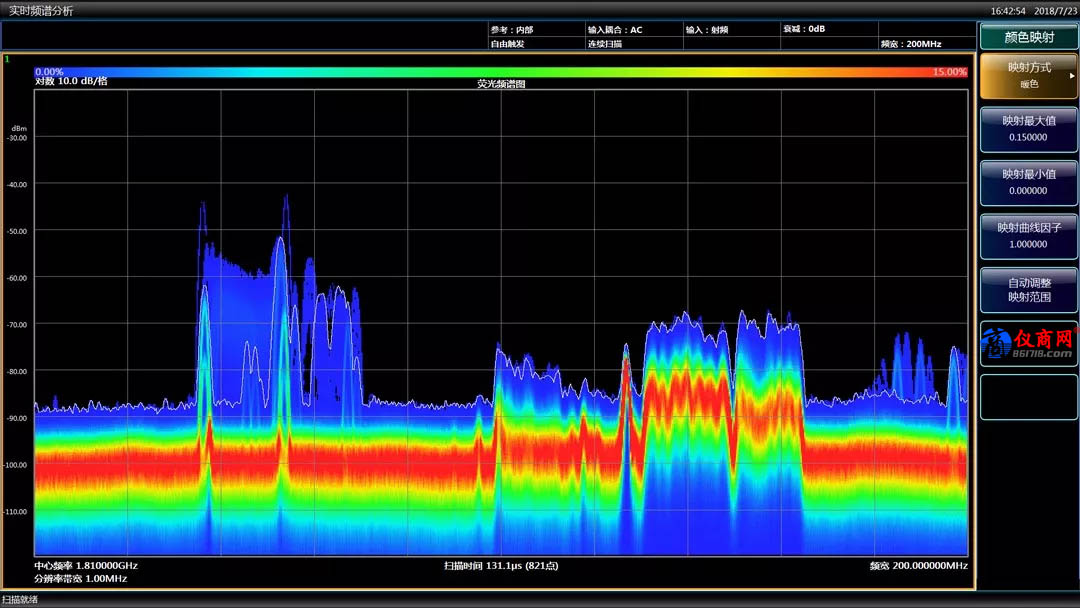Click the 衰减:0dB status cell

[804, 29]
